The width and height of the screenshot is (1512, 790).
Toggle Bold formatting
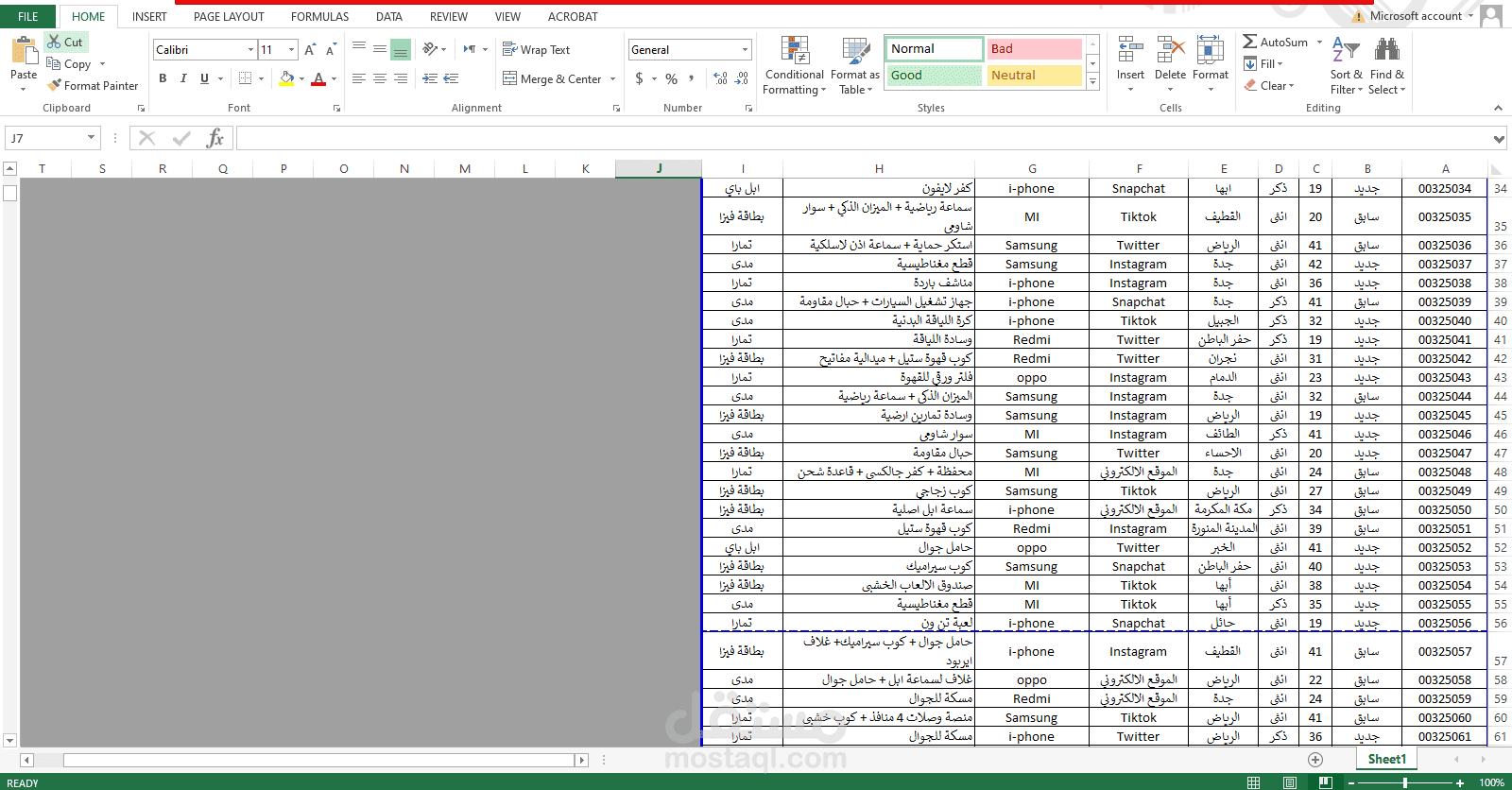tap(163, 78)
